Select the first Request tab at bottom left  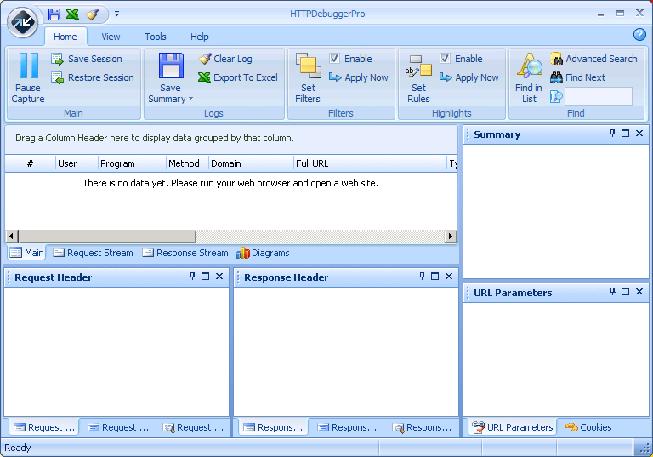tap(43, 427)
